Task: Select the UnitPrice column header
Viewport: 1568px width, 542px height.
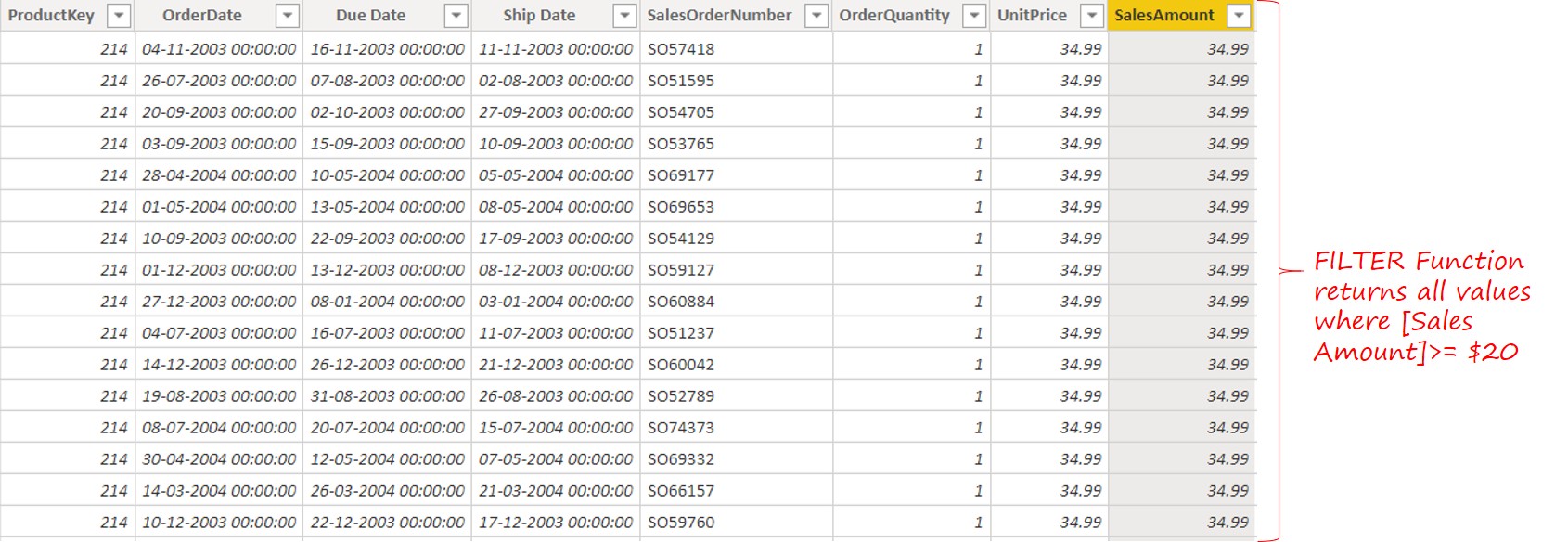Action: coord(1049,16)
